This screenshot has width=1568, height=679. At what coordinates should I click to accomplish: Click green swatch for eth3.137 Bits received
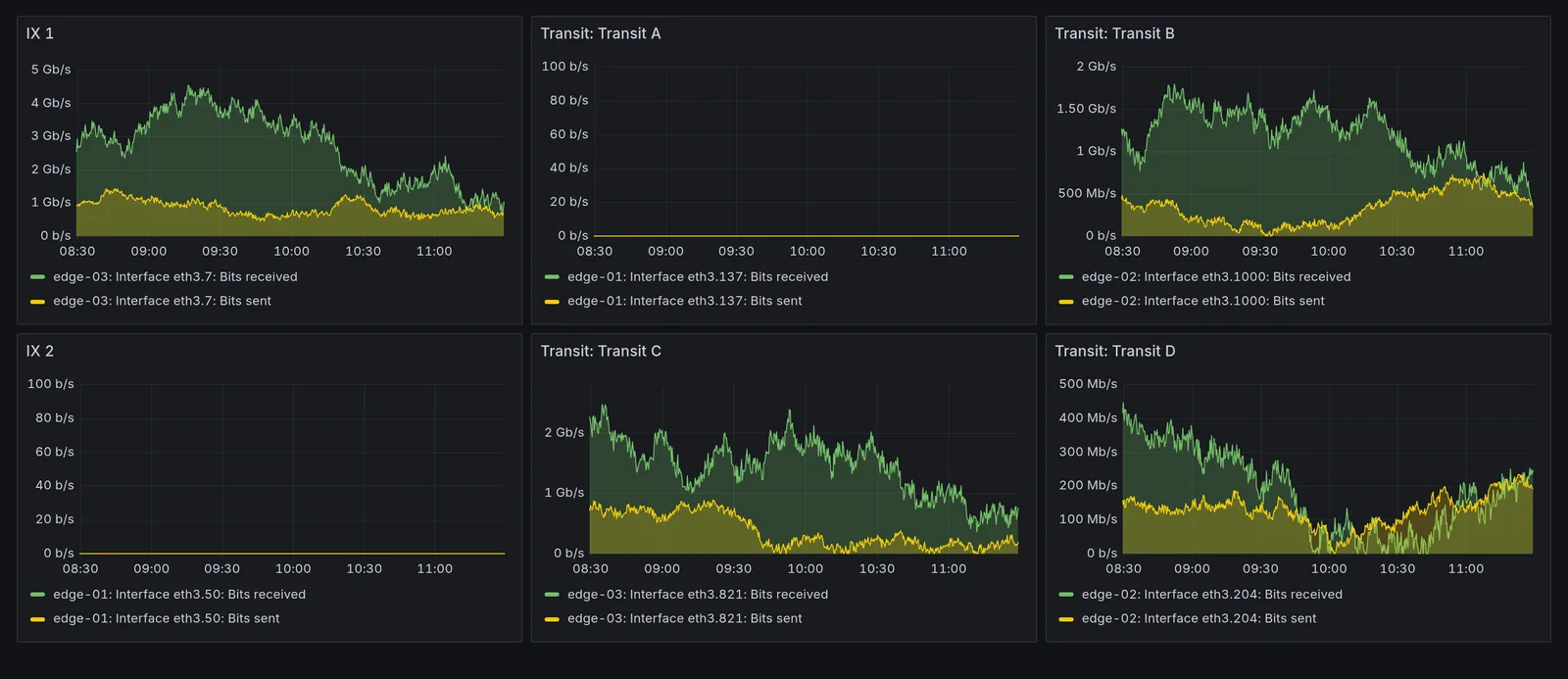pos(553,277)
